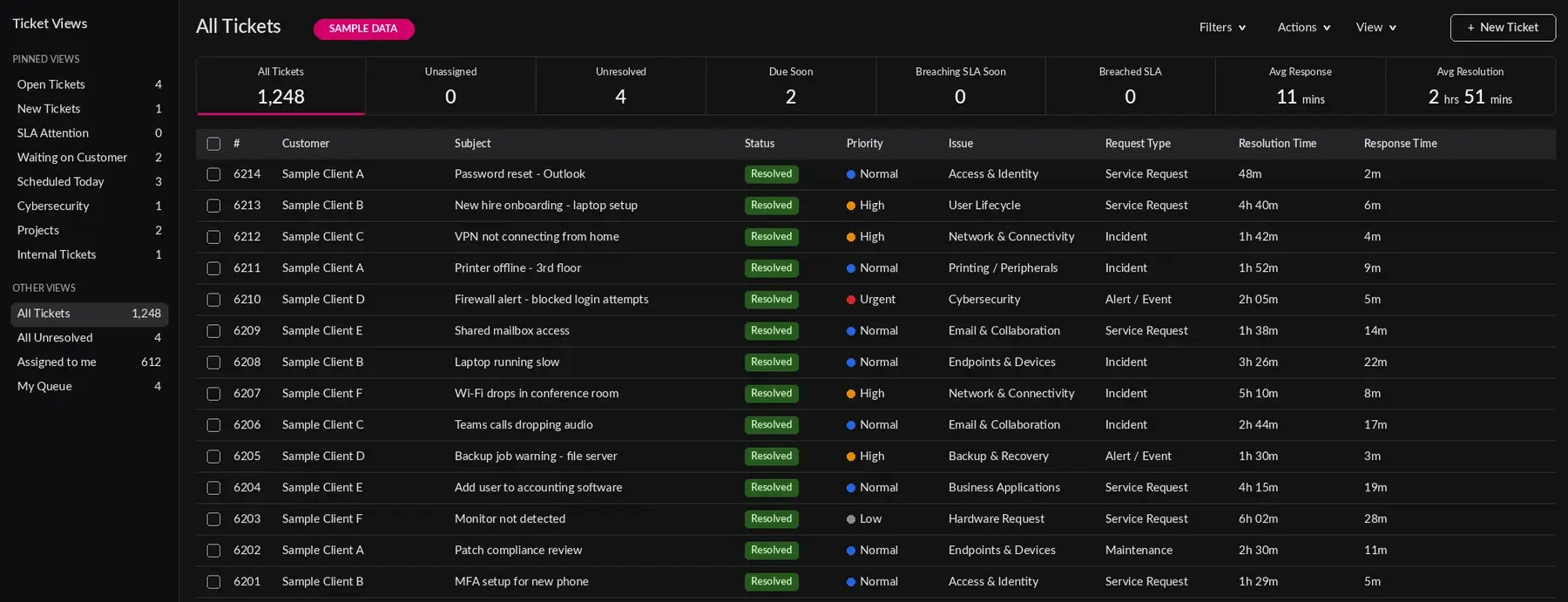Click the Resolved status badge on ticket 6210

pos(771,300)
